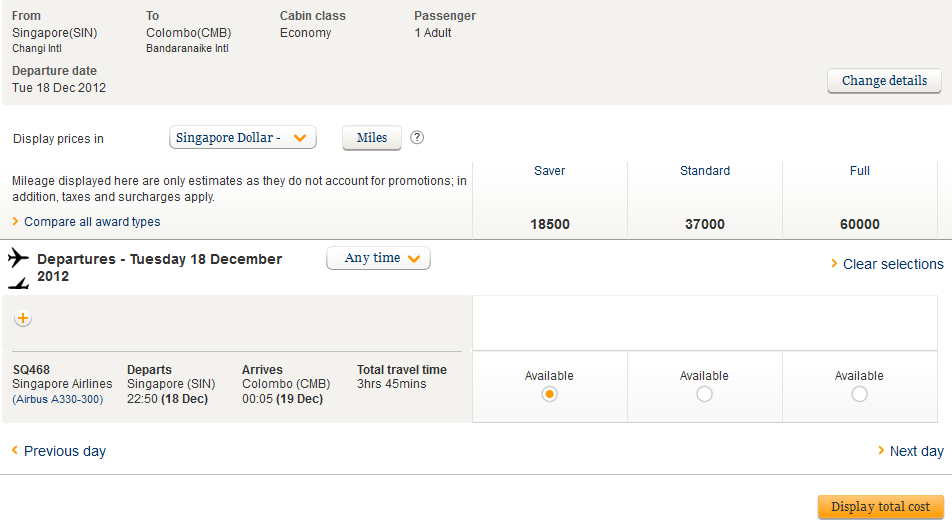952x526 pixels.
Task: Expand Compare all award types
Action: coord(91,222)
